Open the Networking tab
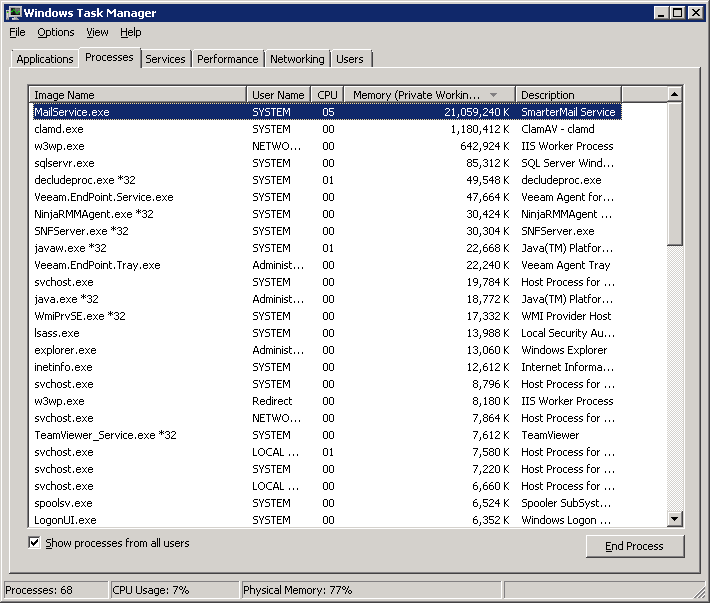The height and width of the screenshot is (603, 710). tap(297, 59)
